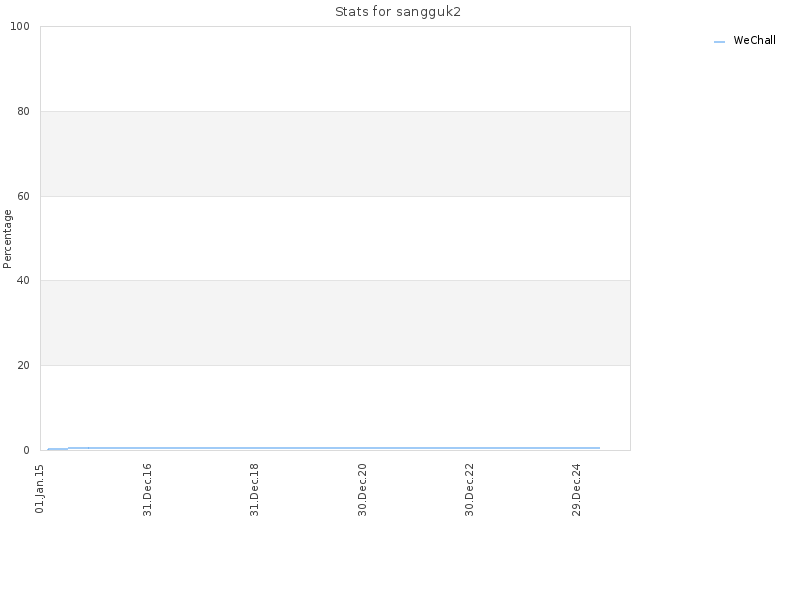Viewport: 800px width, 600px height.
Task: Click the chart title Stats for sangguk2
Action: tap(398, 12)
